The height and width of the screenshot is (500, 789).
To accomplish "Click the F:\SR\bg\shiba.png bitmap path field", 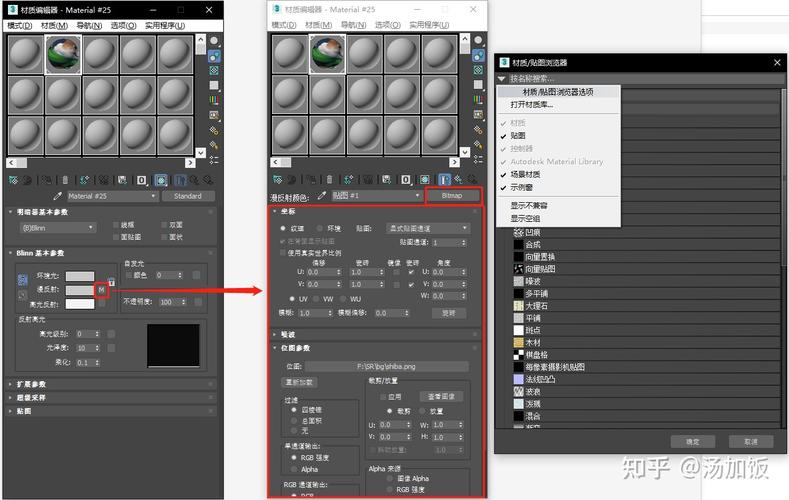I will pyautogui.click(x=386, y=366).
